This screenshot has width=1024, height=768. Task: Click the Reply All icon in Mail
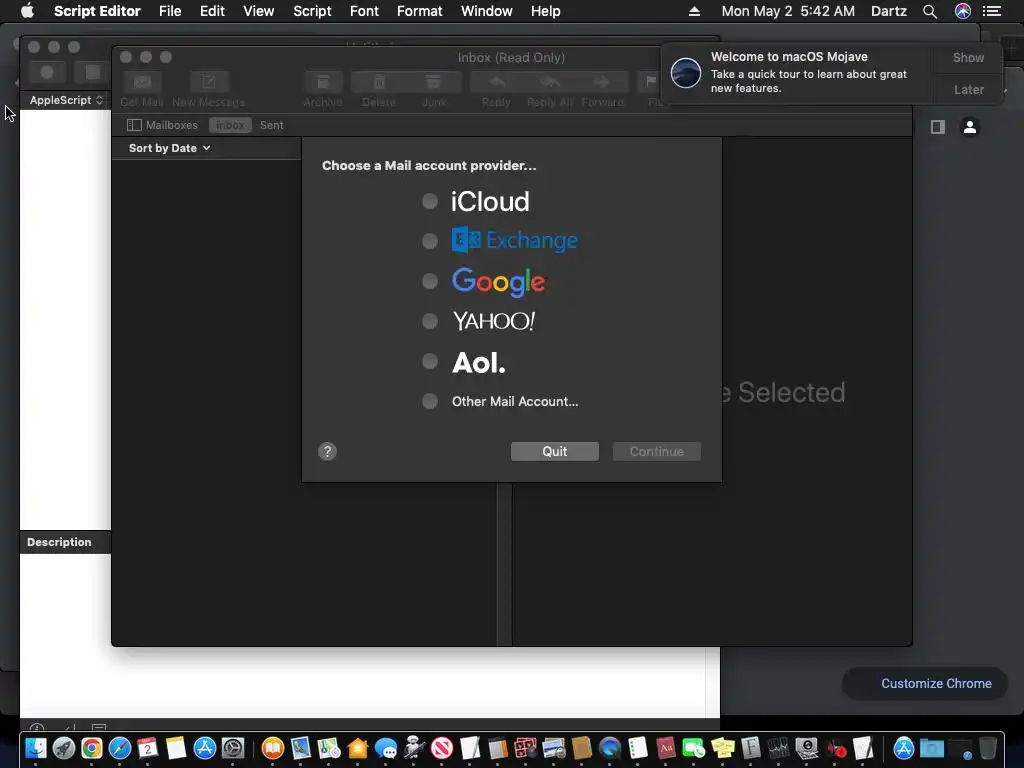tap(549, 82)
